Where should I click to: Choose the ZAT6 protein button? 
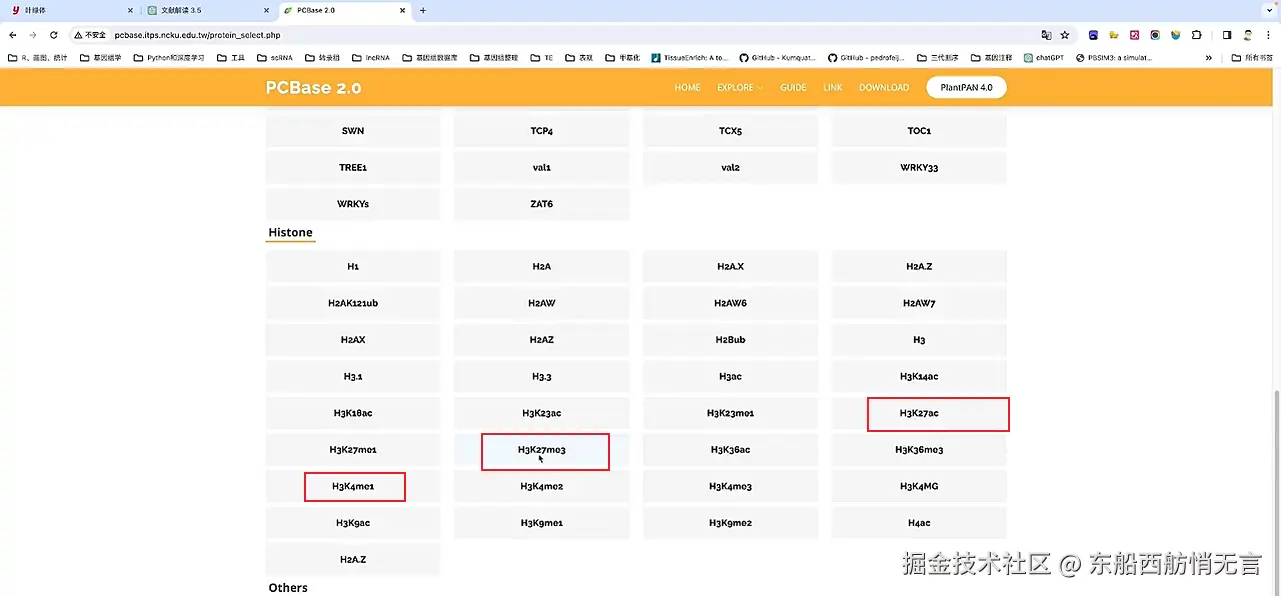click(542, 204)
